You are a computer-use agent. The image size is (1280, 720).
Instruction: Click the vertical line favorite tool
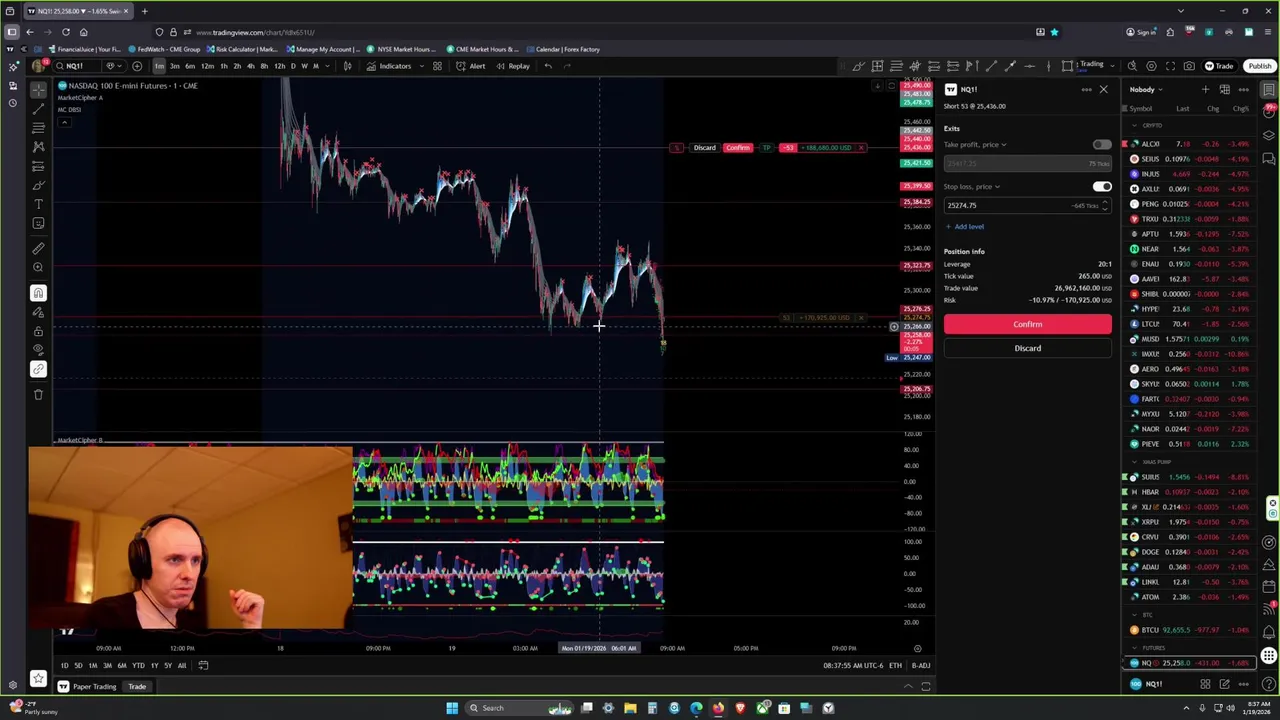1048,66
